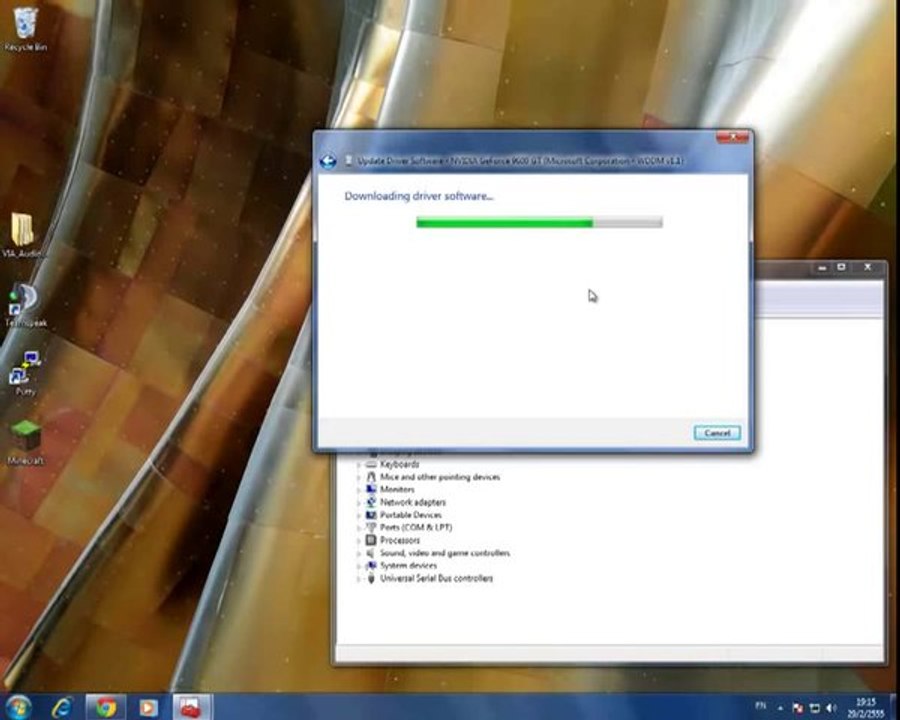Open the Windows Start menu
Screen dimensions: 900x720
(18, 707)
